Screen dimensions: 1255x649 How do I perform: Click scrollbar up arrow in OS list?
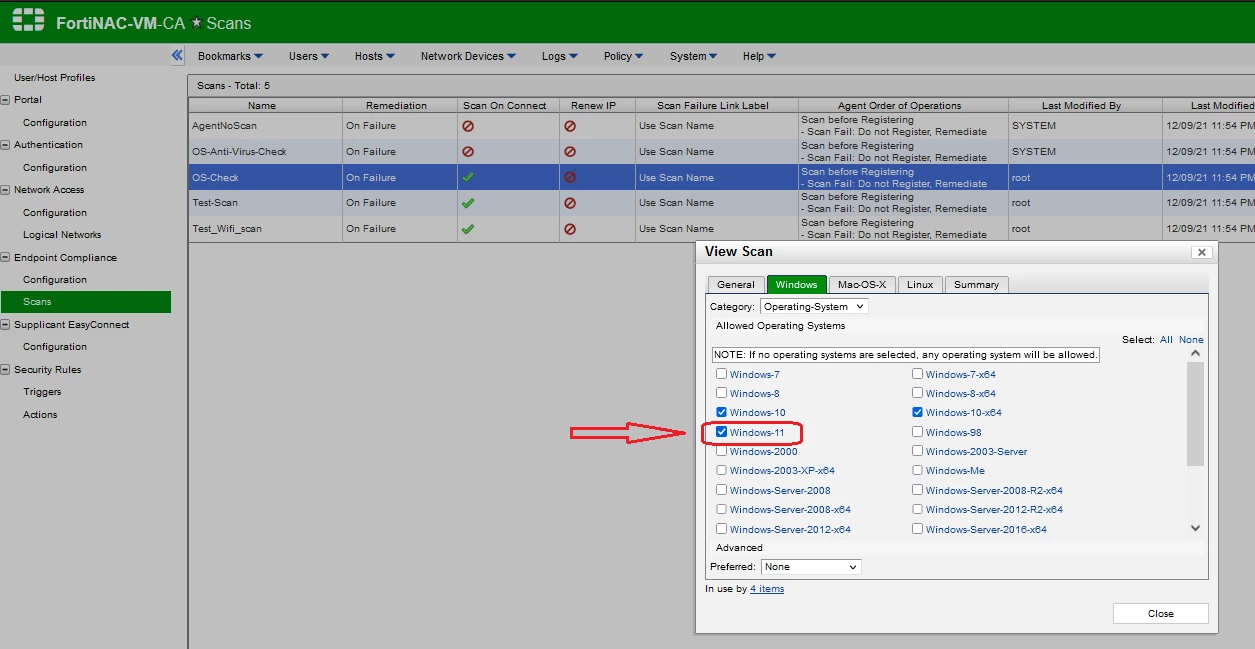pos(1195,354)
